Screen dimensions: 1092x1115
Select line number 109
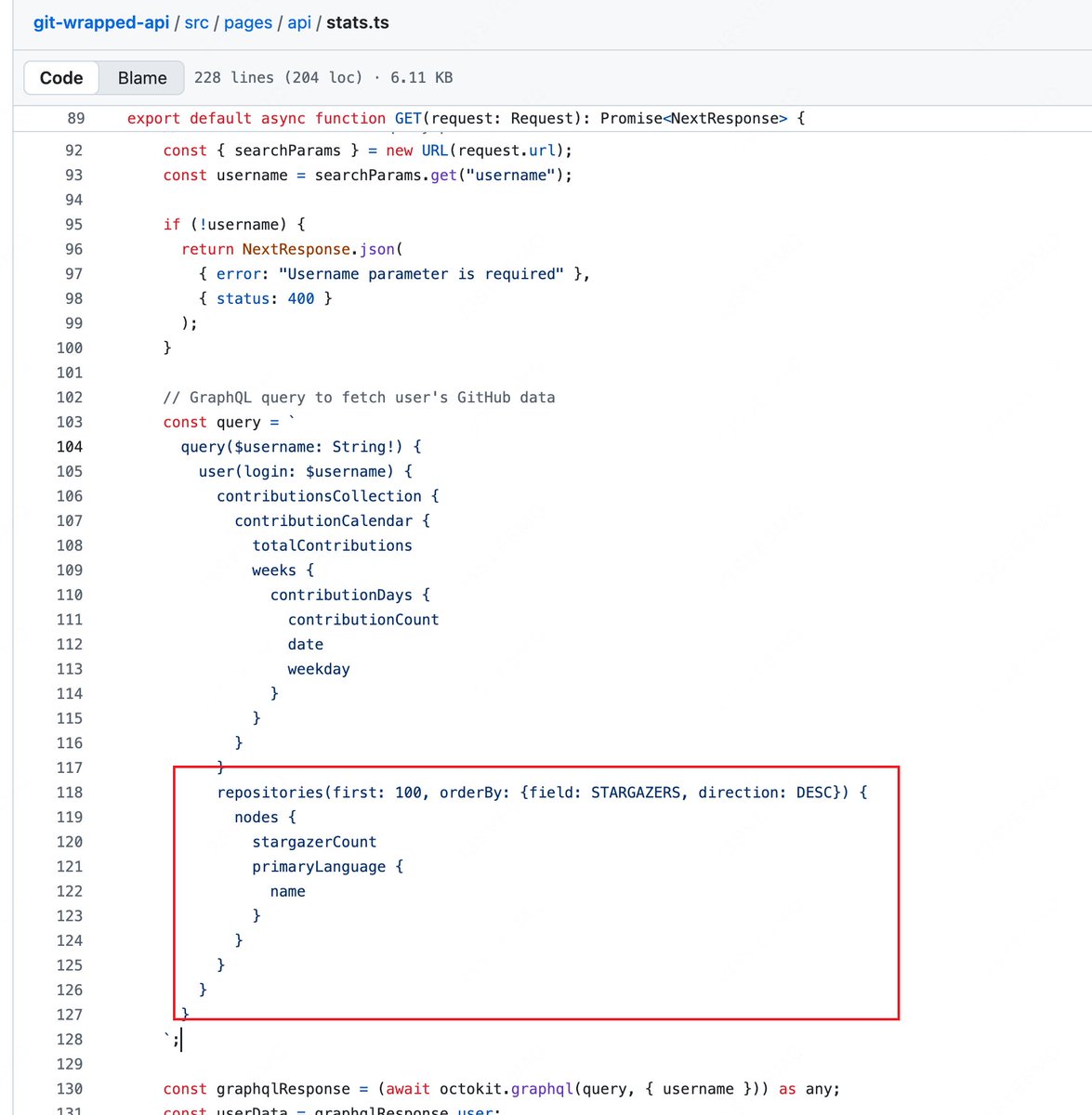click(70, 570)
